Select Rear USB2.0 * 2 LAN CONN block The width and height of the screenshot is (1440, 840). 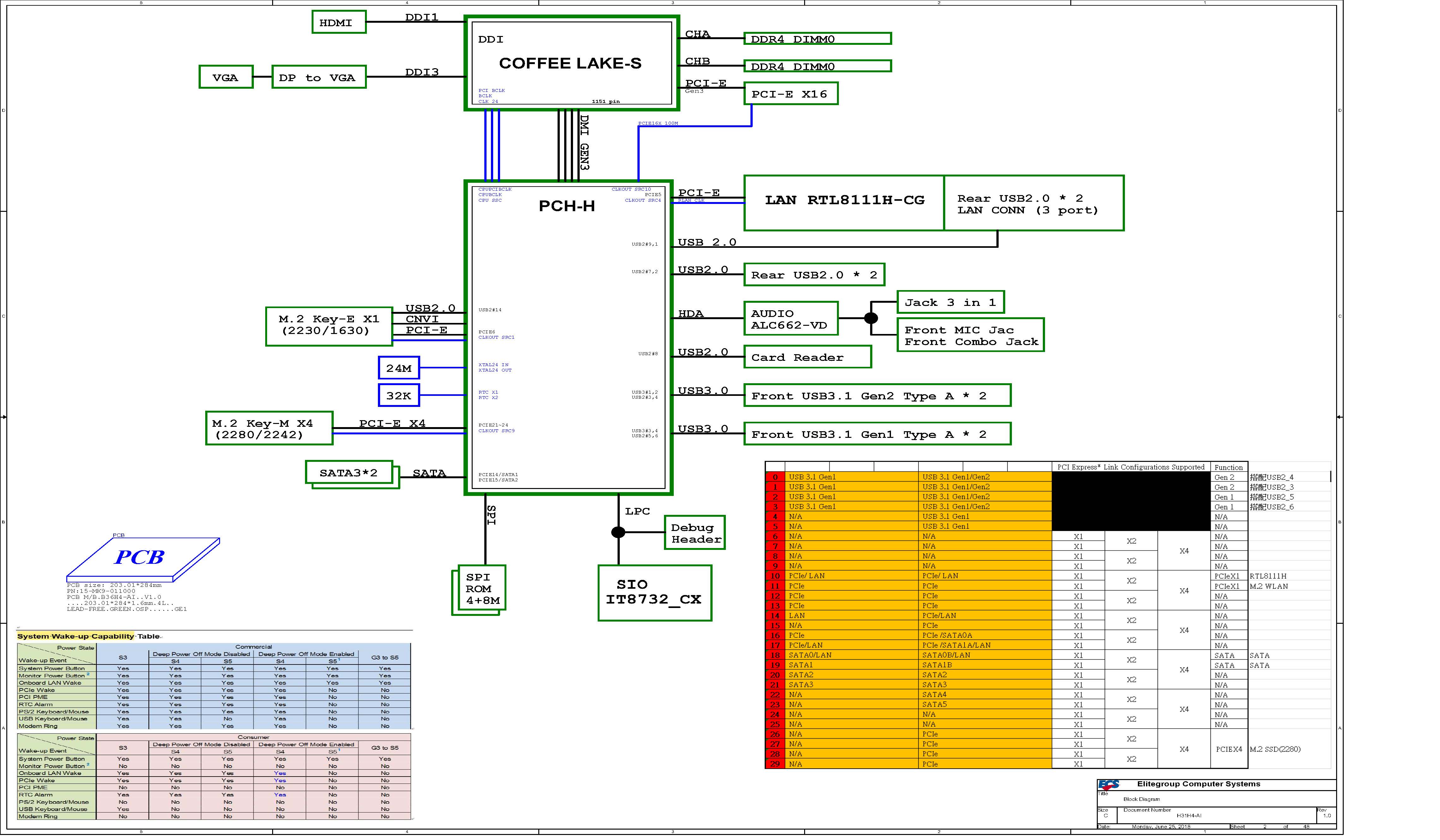(x=1033, y=203)
